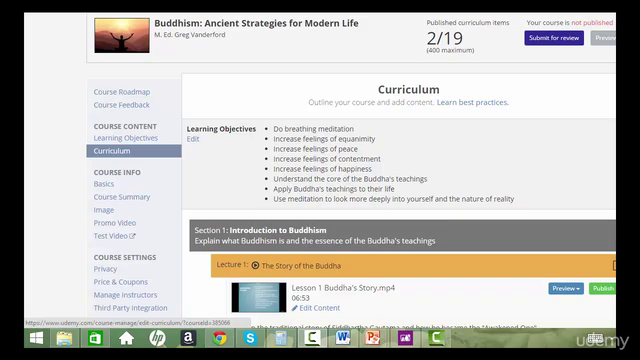Viewport: 640px width, 360px height.
Task: Click 'Understand the core of the Buddha's teachings'
Action: (350, 179)
